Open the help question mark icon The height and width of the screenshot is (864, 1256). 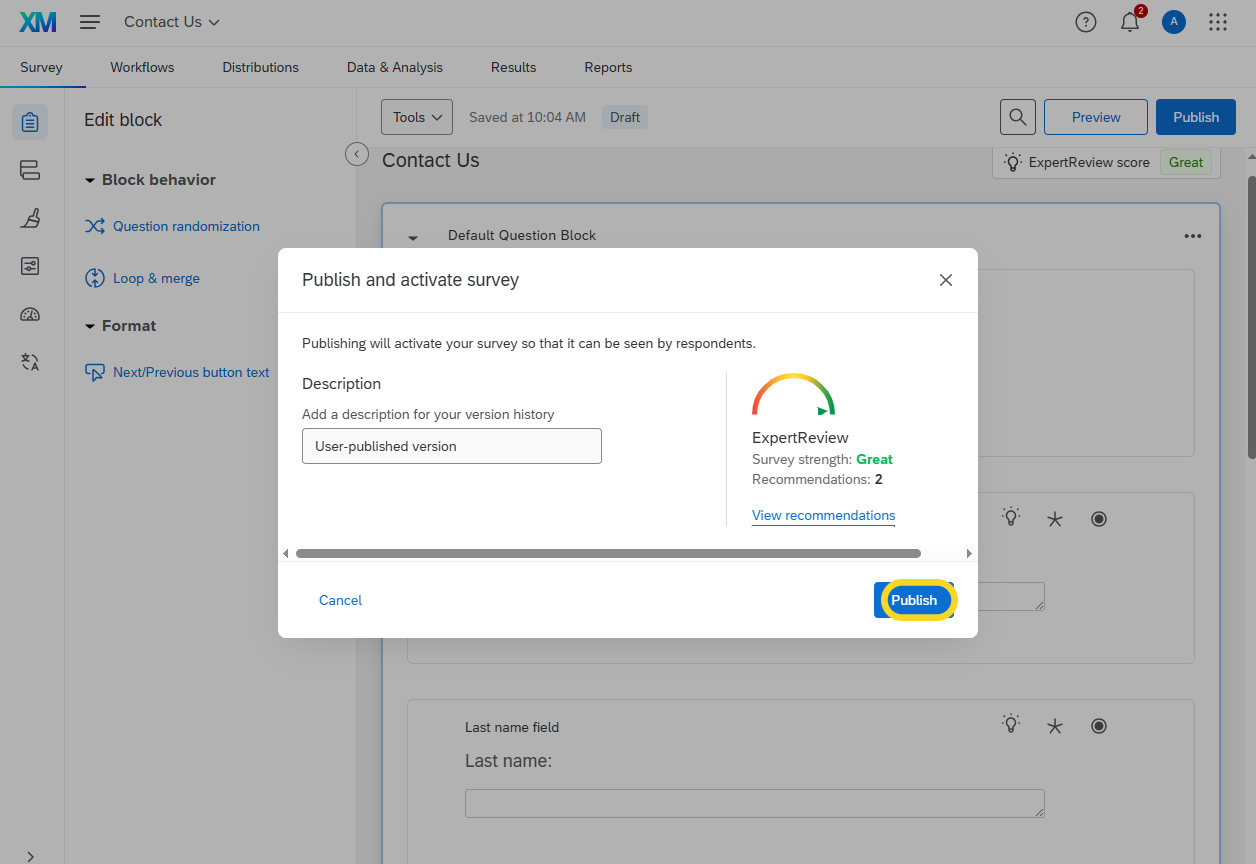tap(1085, 22)
